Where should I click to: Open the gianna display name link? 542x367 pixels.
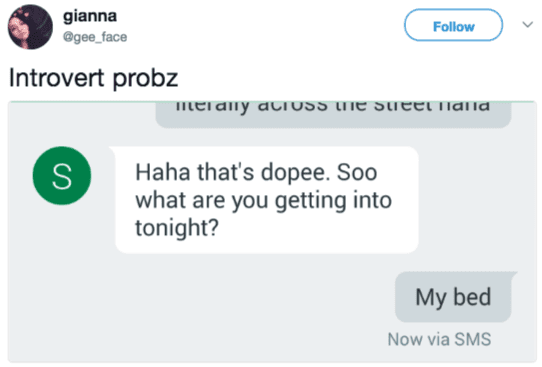(90, 16)
